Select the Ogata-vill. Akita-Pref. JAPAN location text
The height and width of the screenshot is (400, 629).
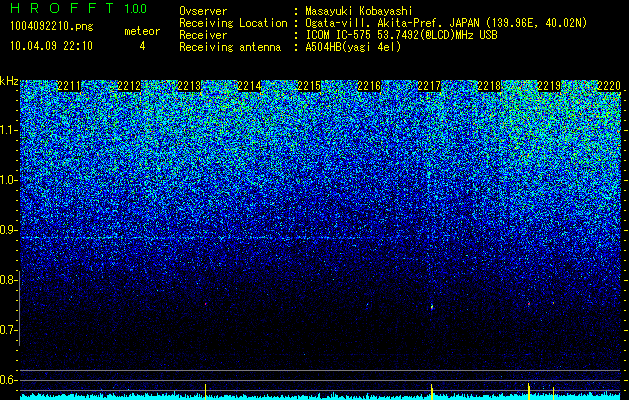click(446, 23)
